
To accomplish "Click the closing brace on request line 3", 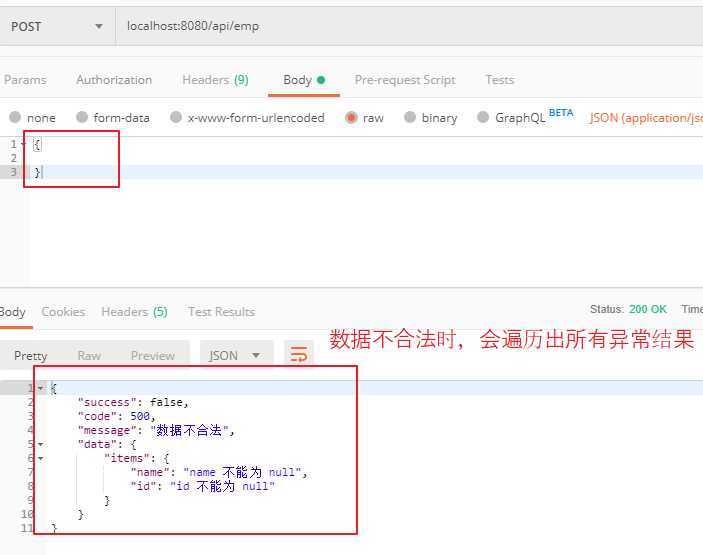I will (37, 172).
